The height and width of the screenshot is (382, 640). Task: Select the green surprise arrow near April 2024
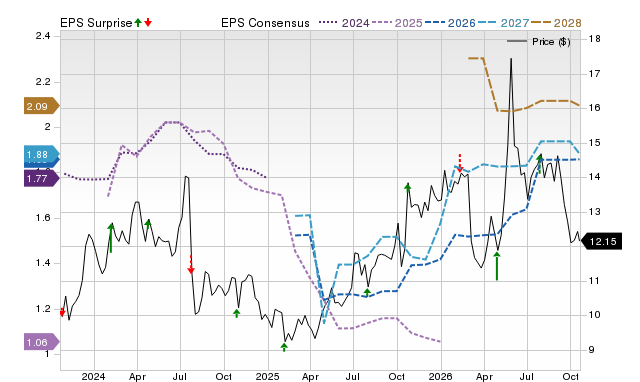(148, 225)
